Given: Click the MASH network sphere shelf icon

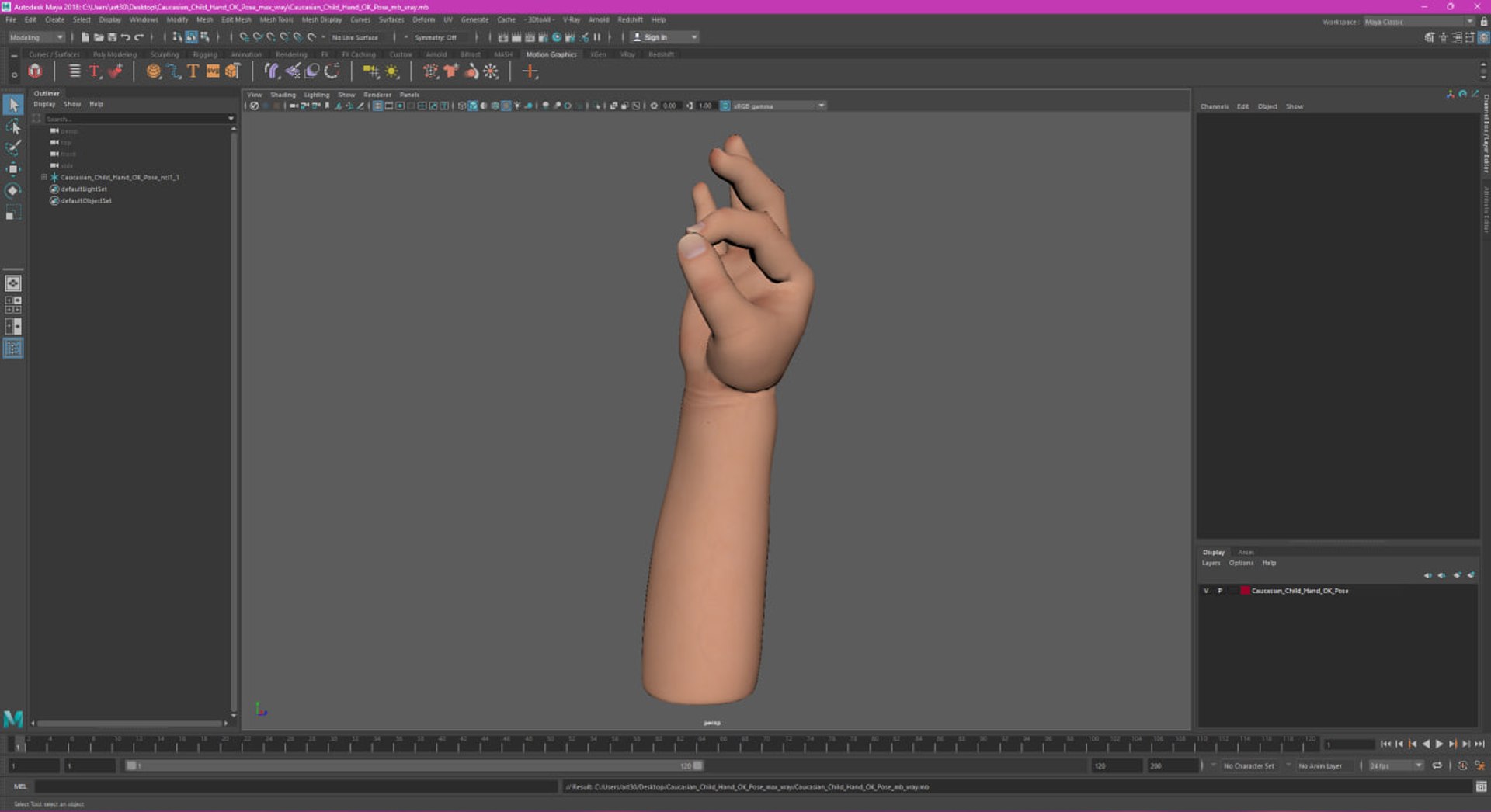Looking at the screenshot, I should pyautogui.click(x=154, y=71).
